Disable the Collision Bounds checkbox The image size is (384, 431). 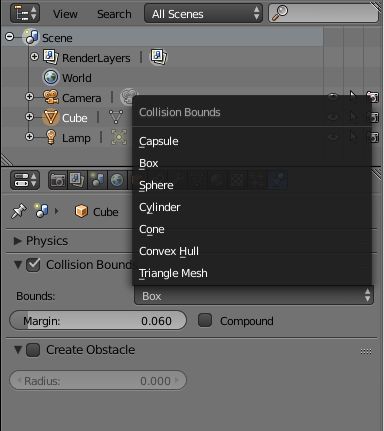point(33,265)
